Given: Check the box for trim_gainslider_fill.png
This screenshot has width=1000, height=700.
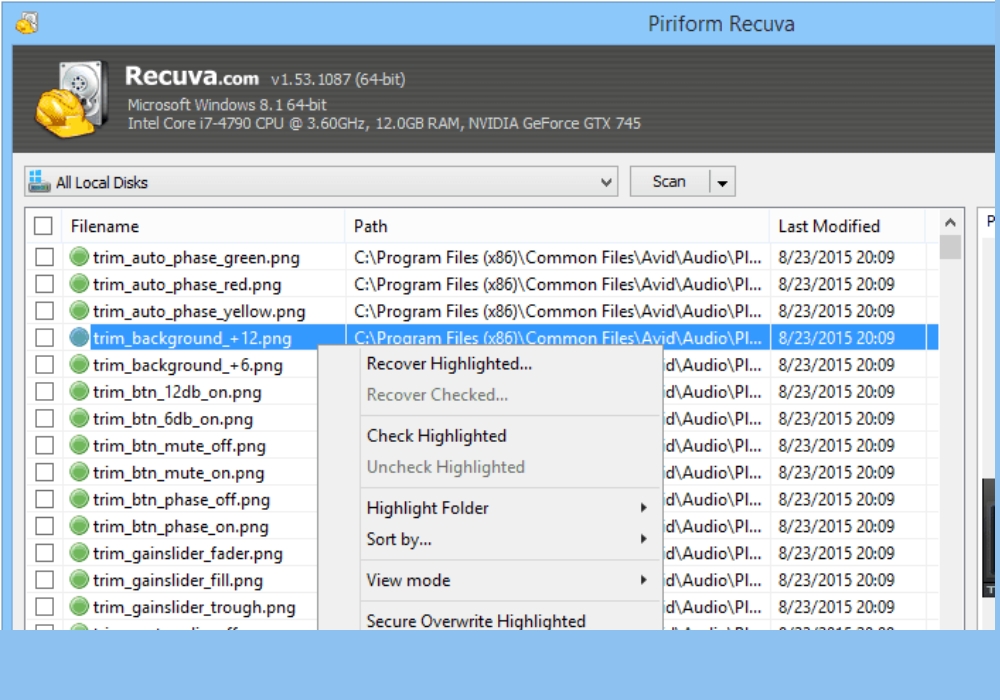Looking at the screenshot, I should coord(45,580).
